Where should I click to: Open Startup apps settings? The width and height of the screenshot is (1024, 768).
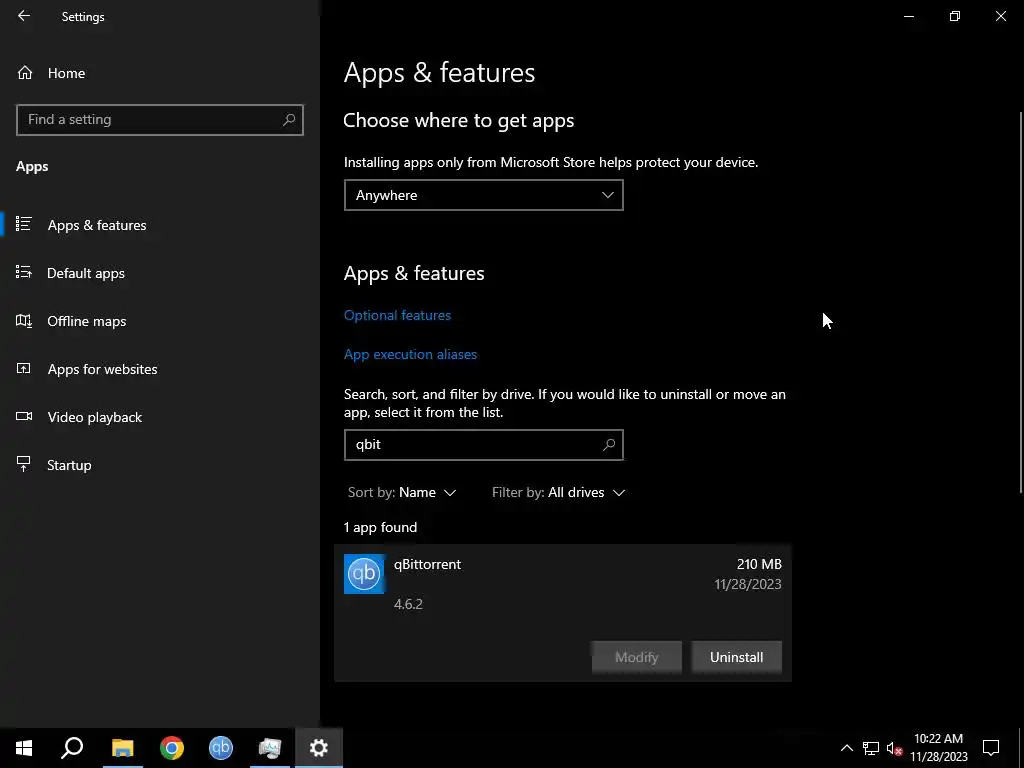click(x=69, y=465)
